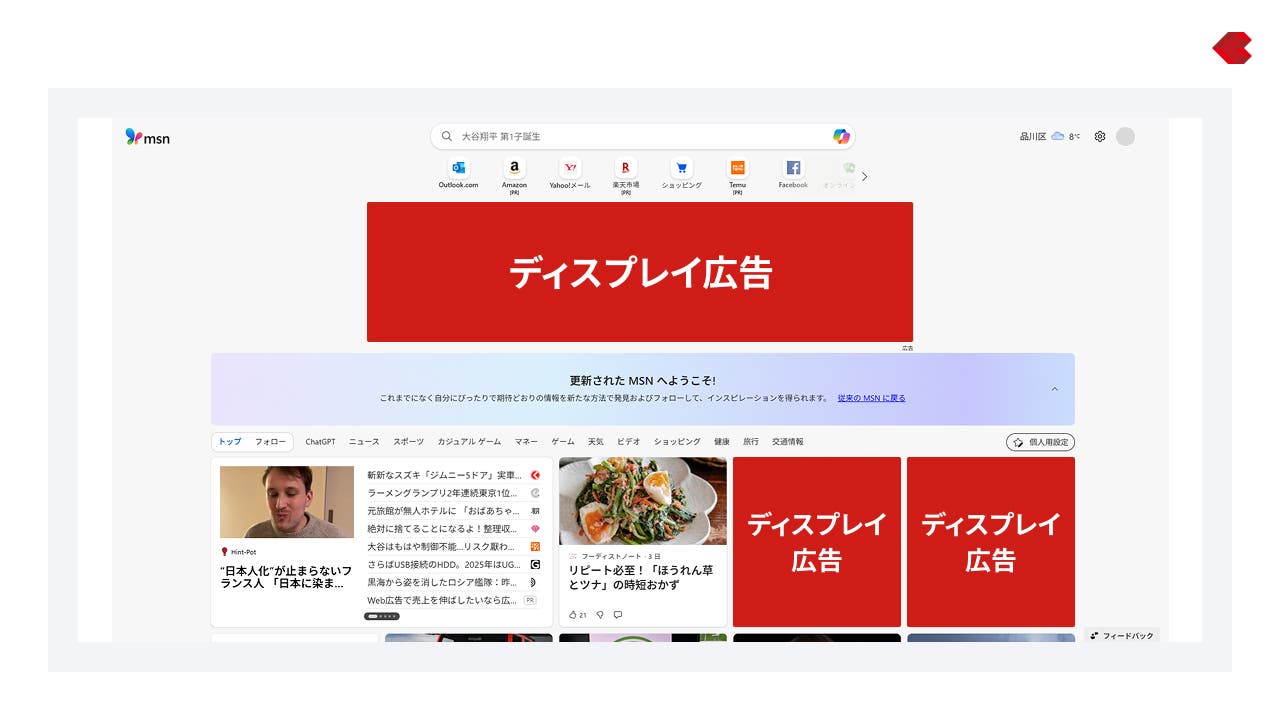
Task: Click the 個人用設定 button
Action: (1040, 442)
